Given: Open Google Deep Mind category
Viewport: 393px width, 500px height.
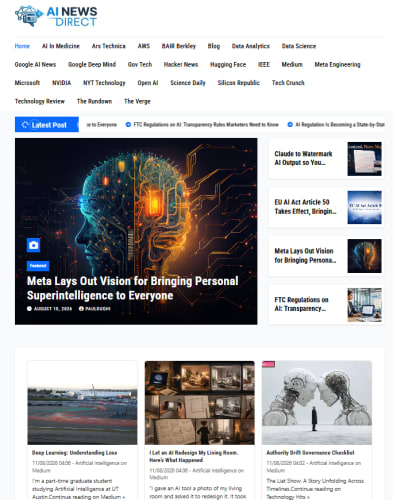Looking at the screenshot, I should [x=92, y=64].
